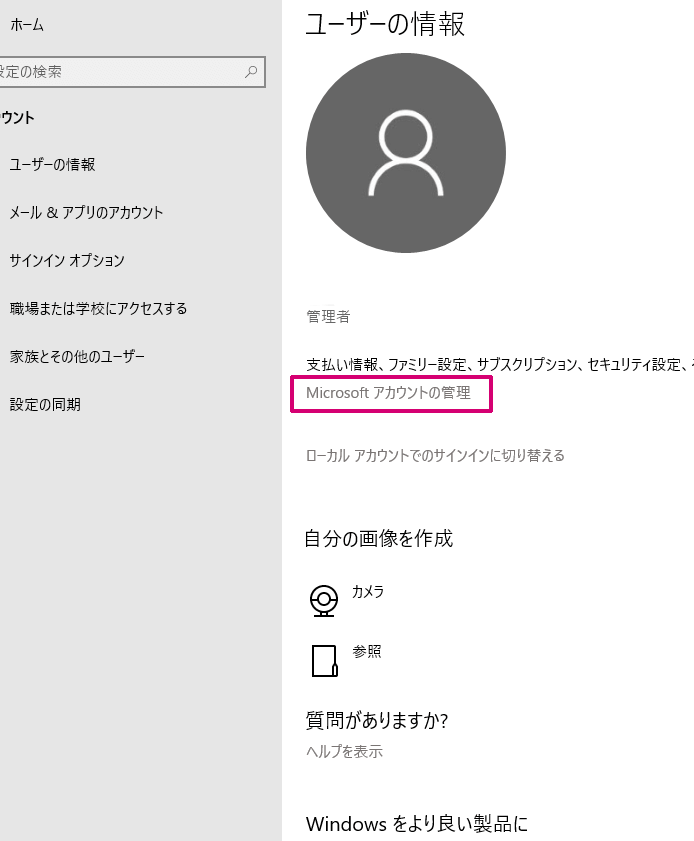
Task: Click ローカル アカウントでのサインインに切り替える link
Action: [435, 456]
